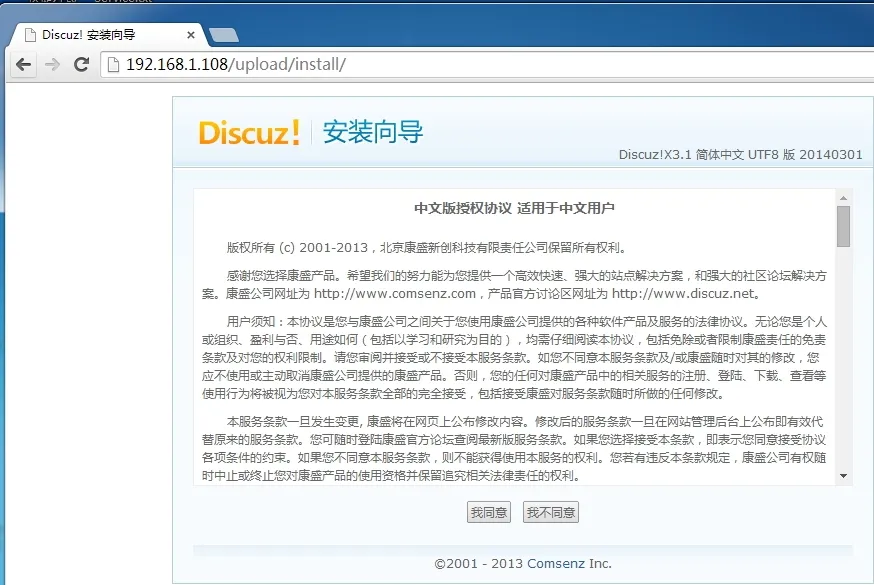Close the Discuz! 安装向导 tab
The height and width of the screenshot is (585, 874).
(191, 35)
